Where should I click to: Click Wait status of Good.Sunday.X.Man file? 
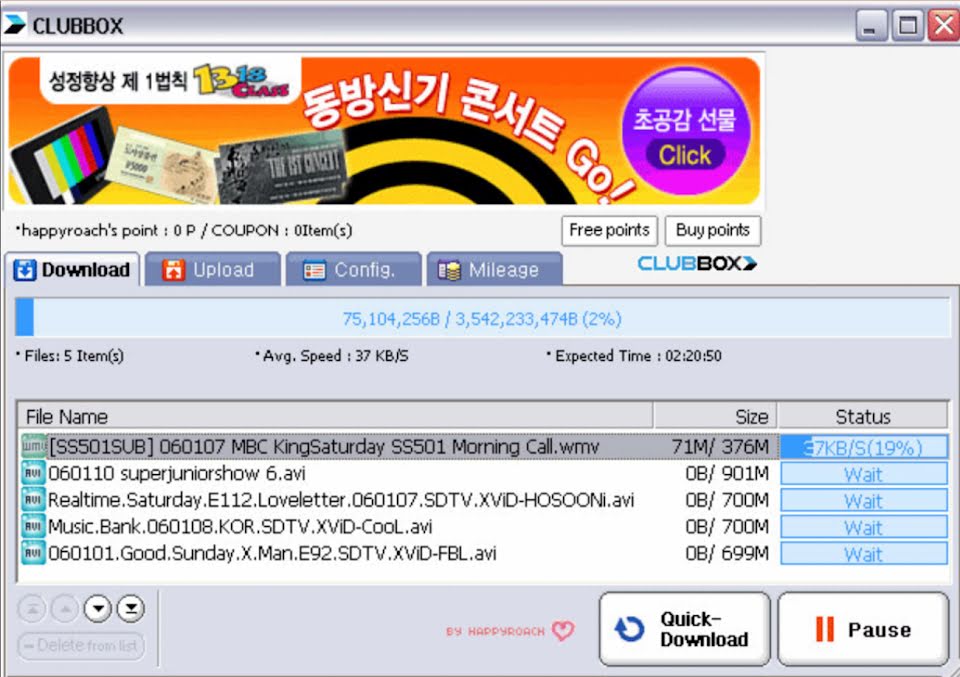[x=864, y=554]
